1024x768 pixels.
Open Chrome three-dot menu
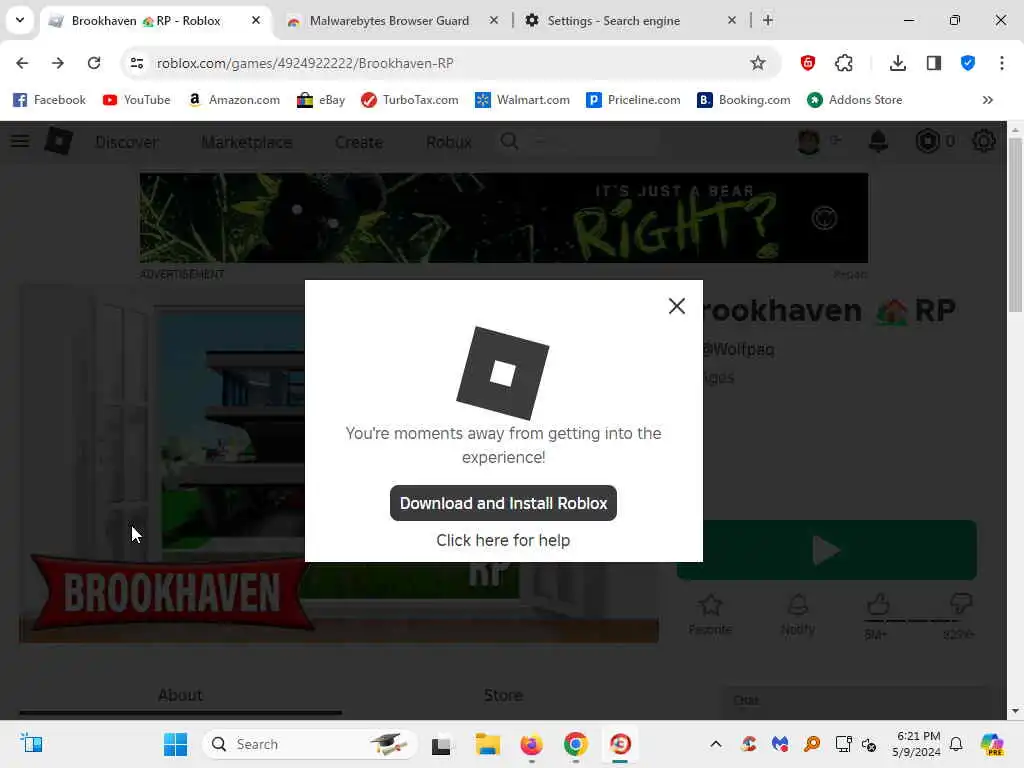(1002, 63)
